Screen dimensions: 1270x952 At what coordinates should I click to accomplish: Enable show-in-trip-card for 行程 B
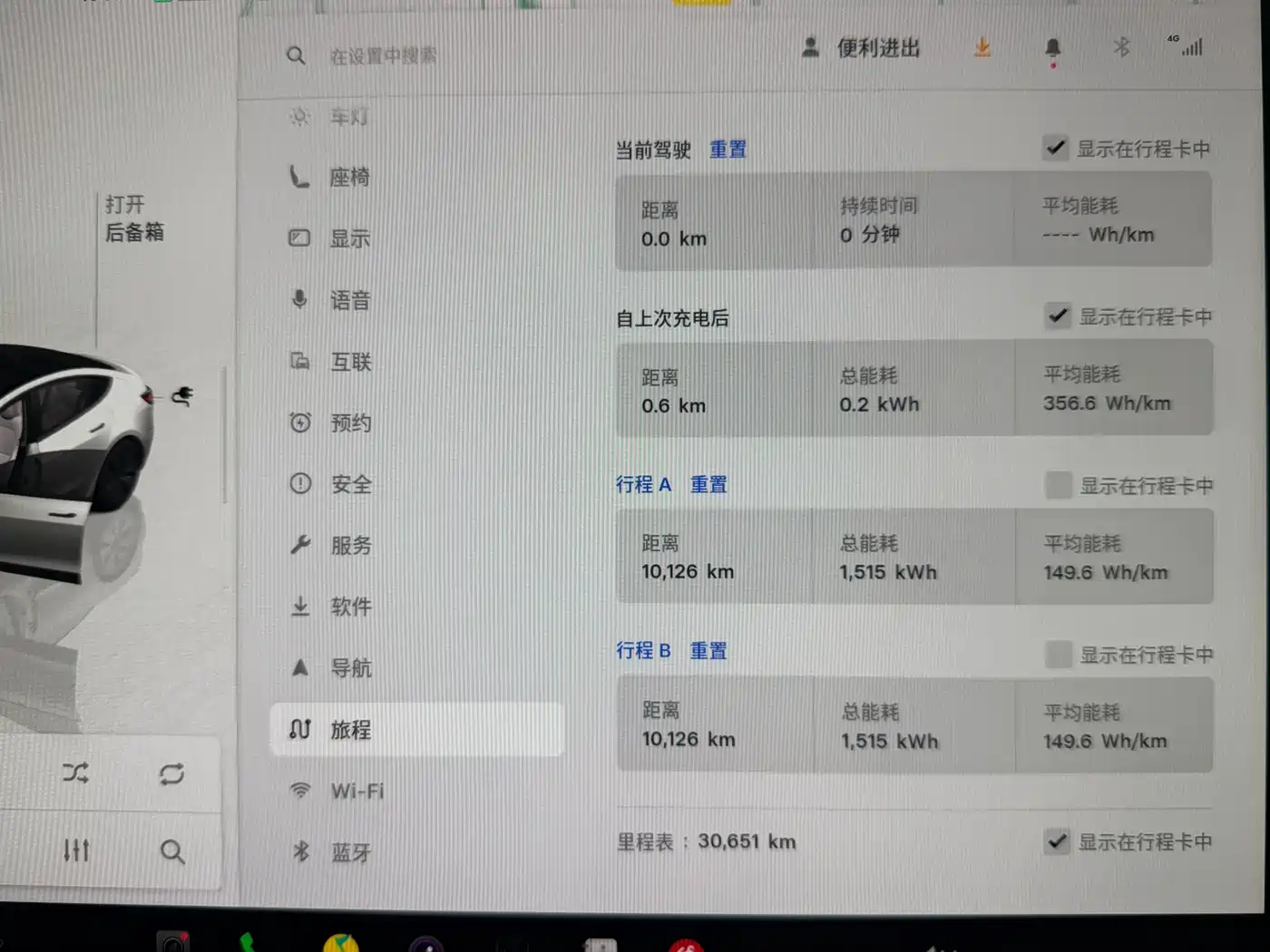pos(1058,654)
